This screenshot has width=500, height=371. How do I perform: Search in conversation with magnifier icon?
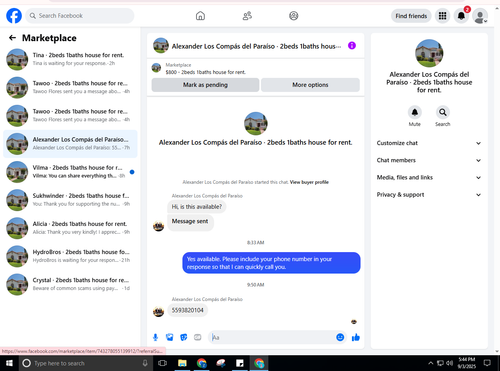[x=443, y=112]
